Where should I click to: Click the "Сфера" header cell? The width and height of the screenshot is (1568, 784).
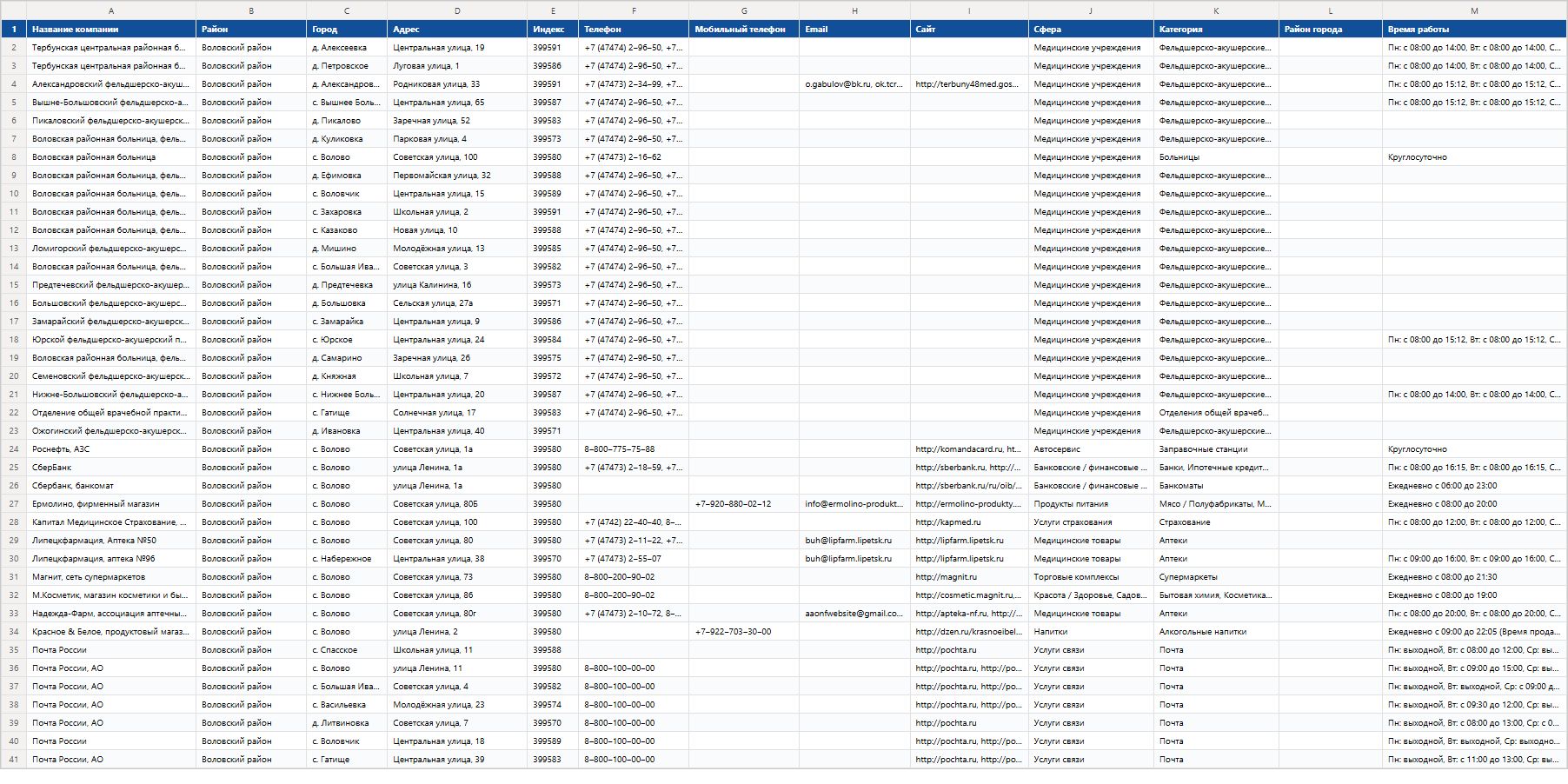point(1091,30)
